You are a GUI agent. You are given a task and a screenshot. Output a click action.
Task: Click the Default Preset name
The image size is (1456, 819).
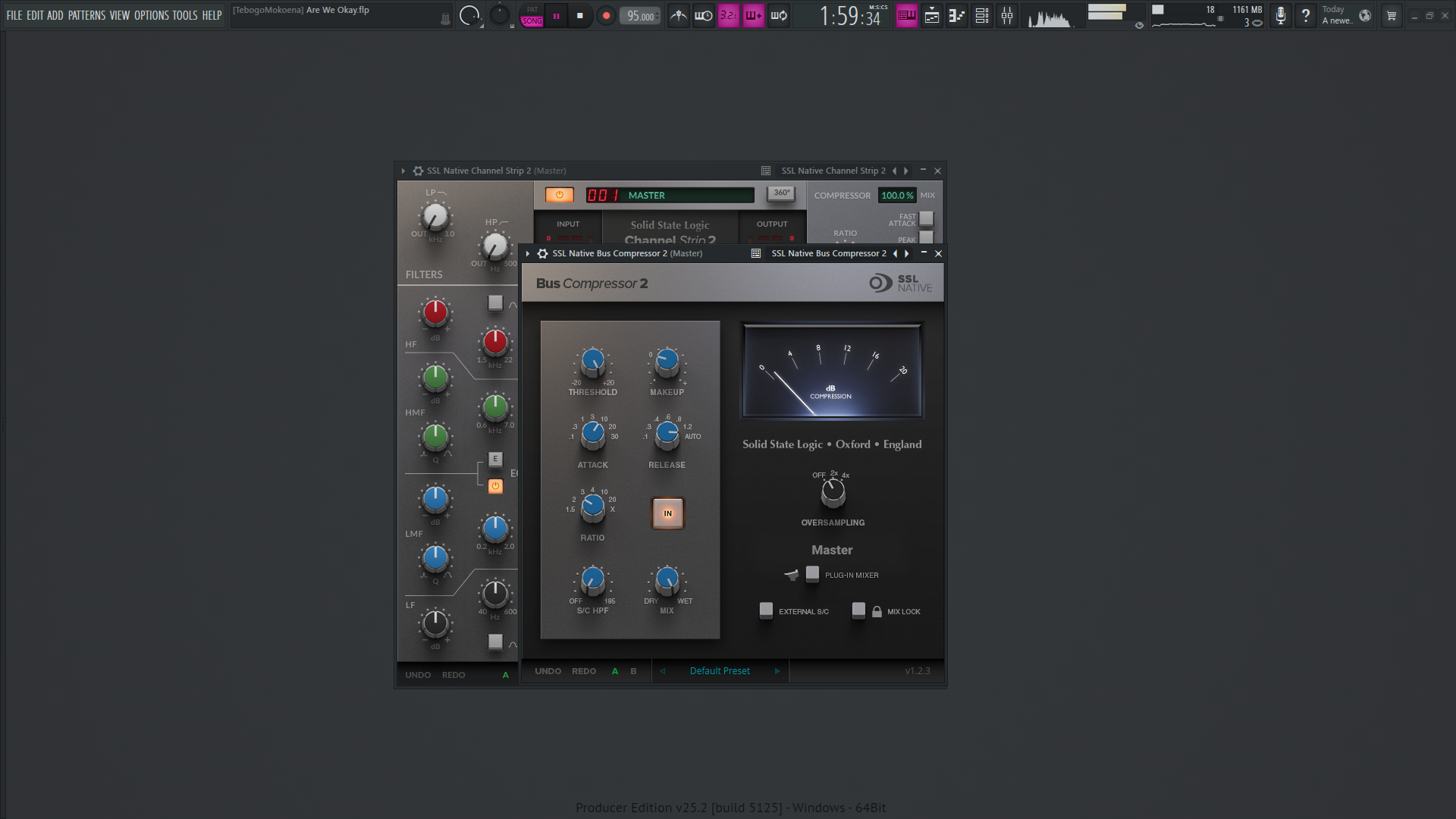(720, 671)
